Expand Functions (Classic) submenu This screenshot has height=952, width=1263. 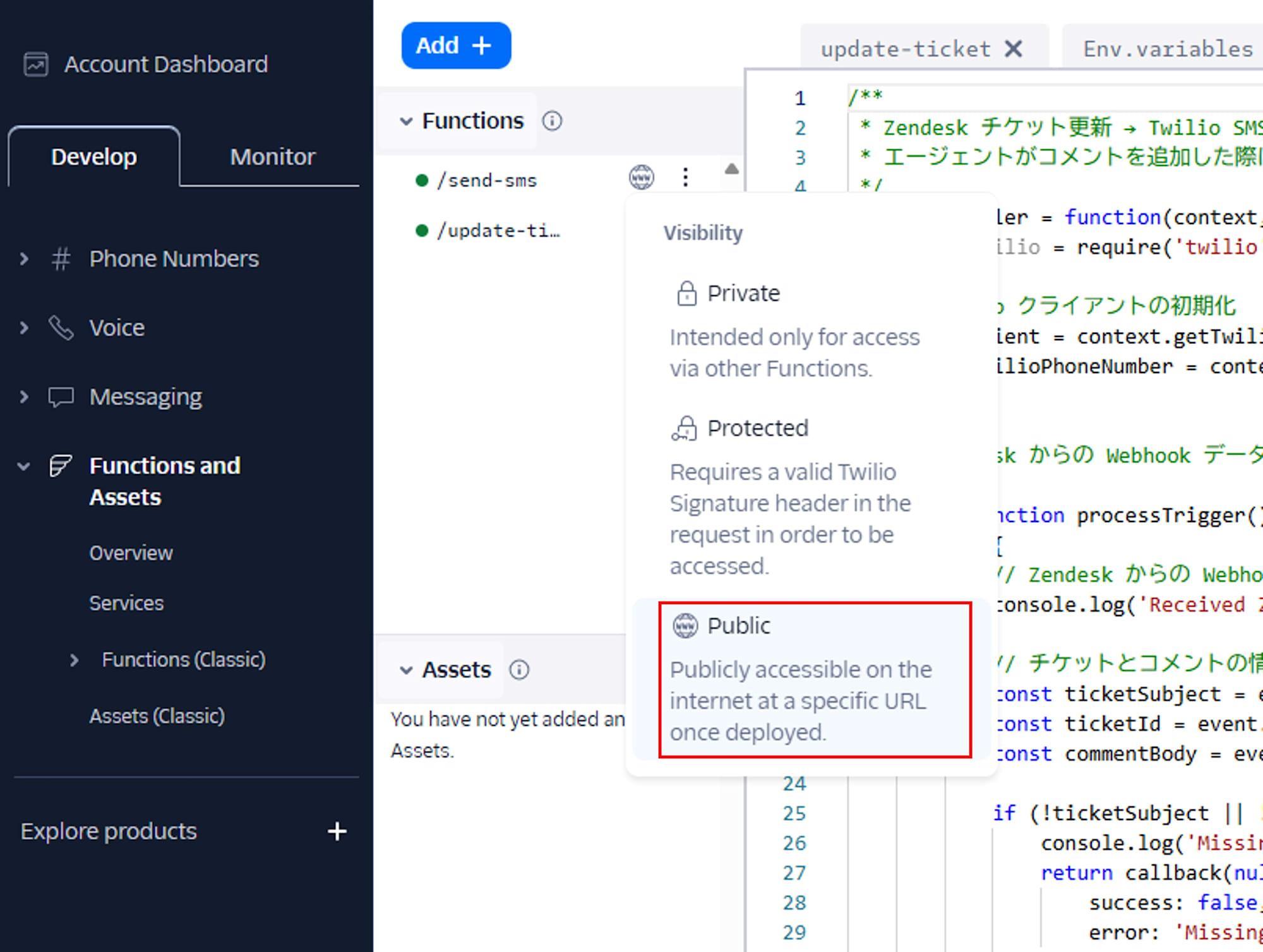75,660
